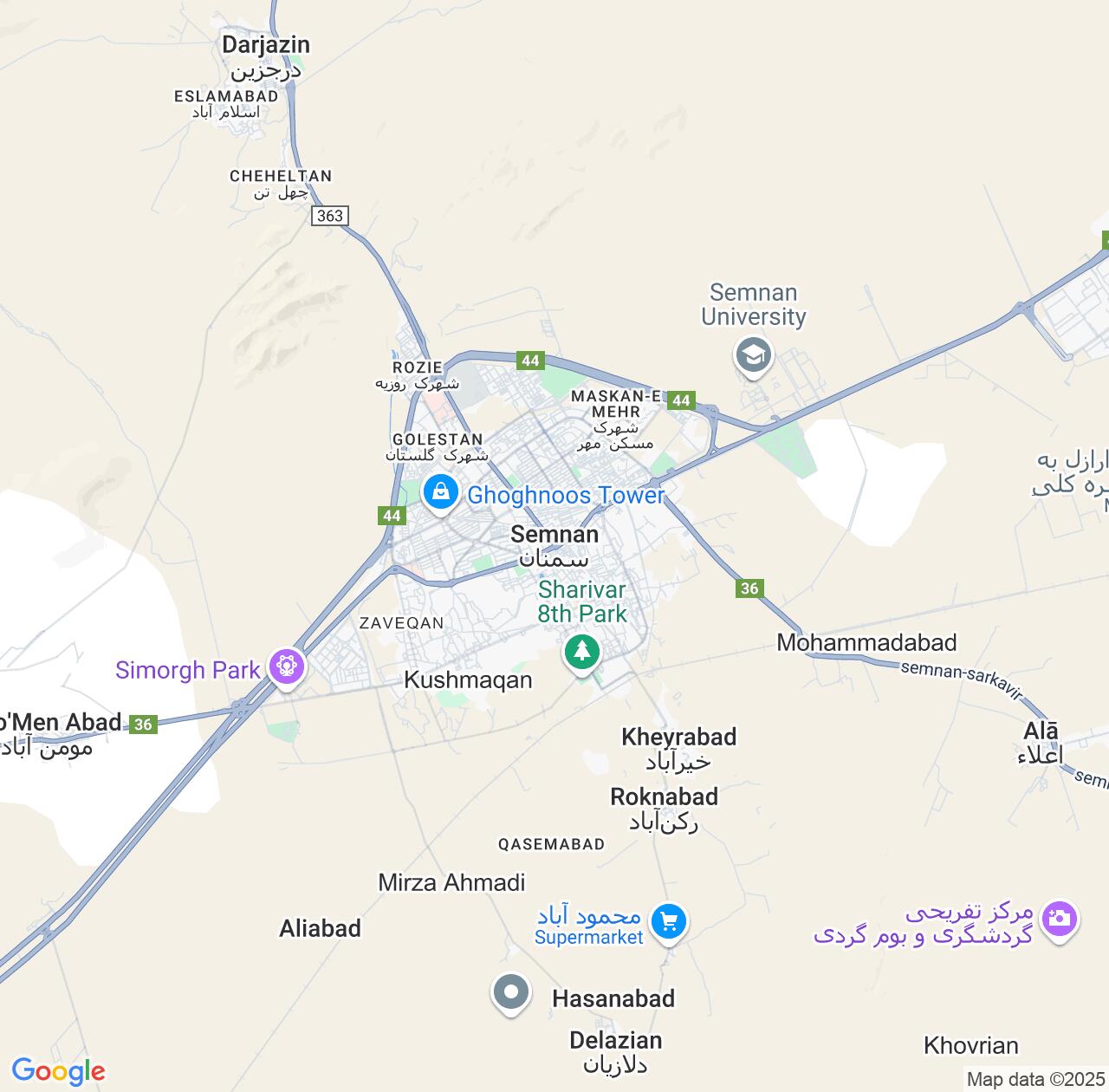
Task: Click the Simorgh Park purple attraction pin
Action: pos(286,667)
